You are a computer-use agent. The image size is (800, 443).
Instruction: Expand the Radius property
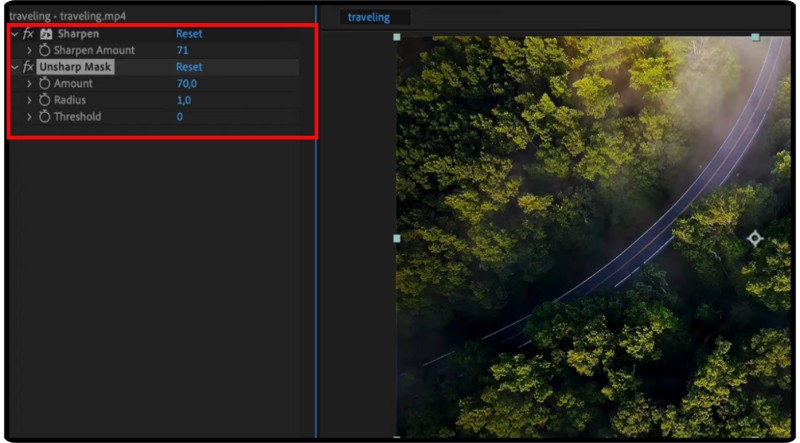tap(29, 100)
